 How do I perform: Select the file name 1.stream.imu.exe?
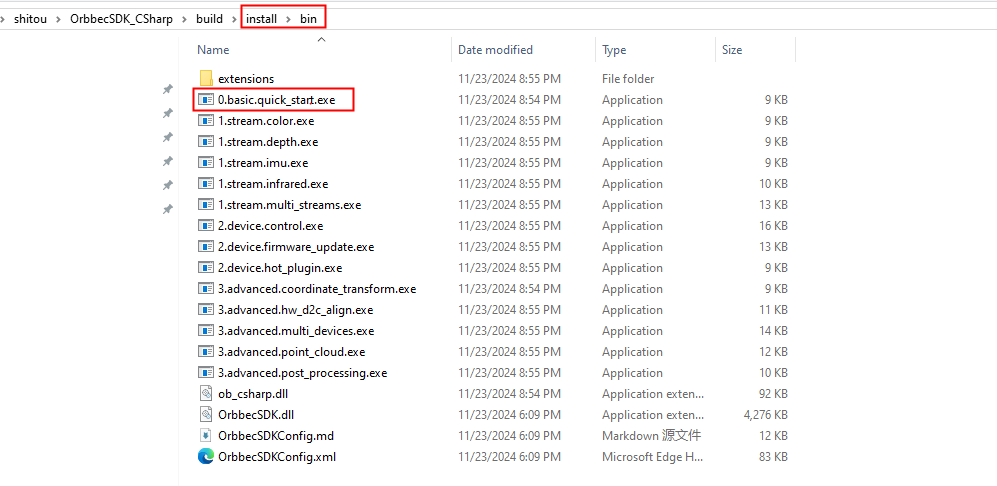(x=263, y=162)
